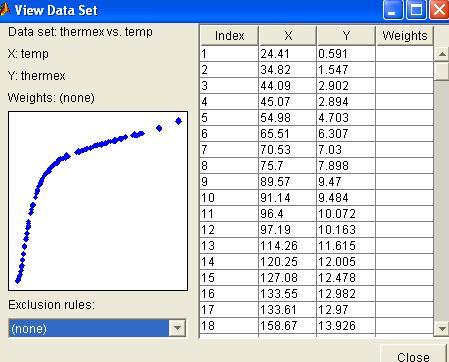This screenshot has height=362, width=449.
Task: Select X cell 127.08
Action: point(287,278)
